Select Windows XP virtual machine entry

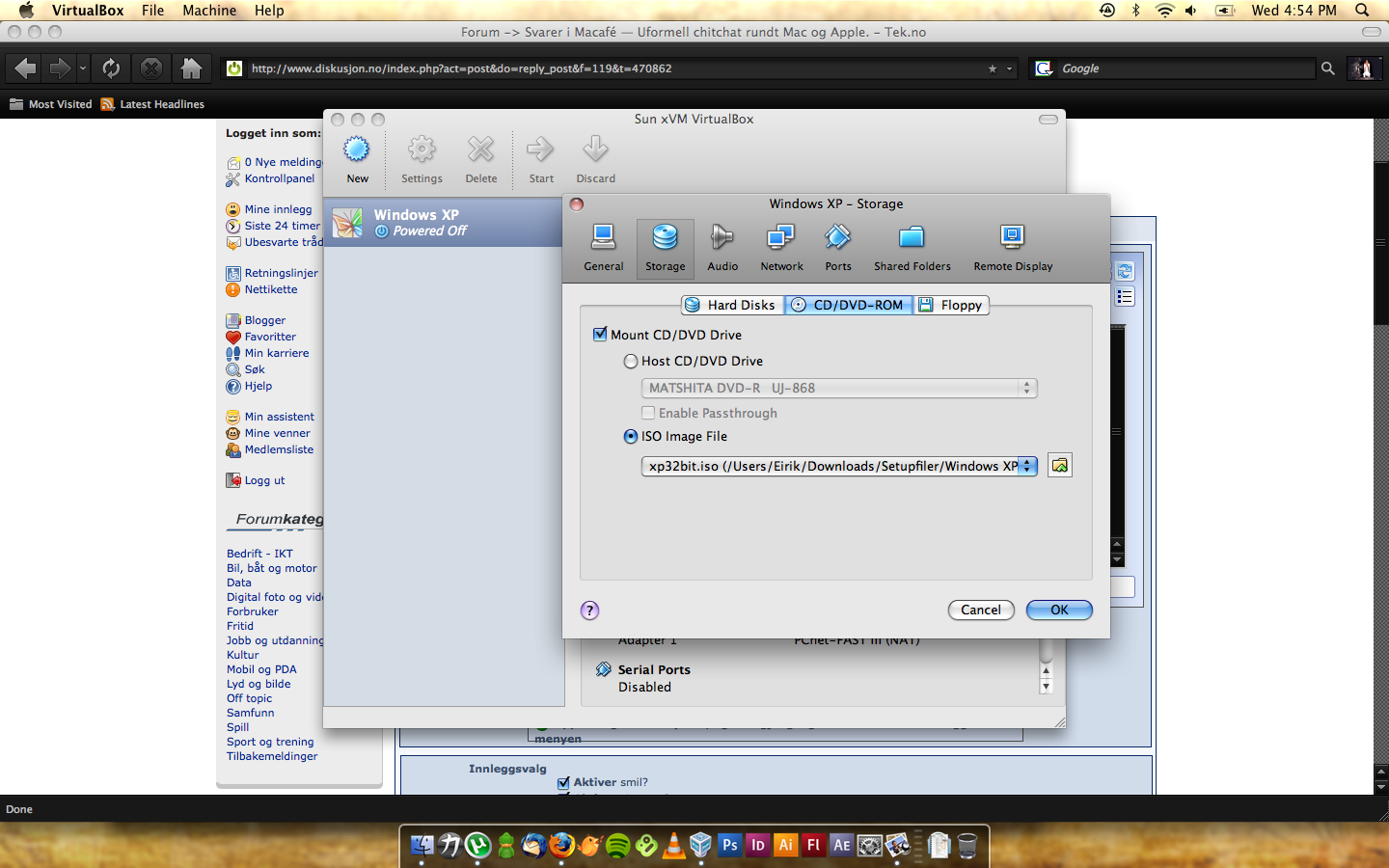[x=444, y=223]
